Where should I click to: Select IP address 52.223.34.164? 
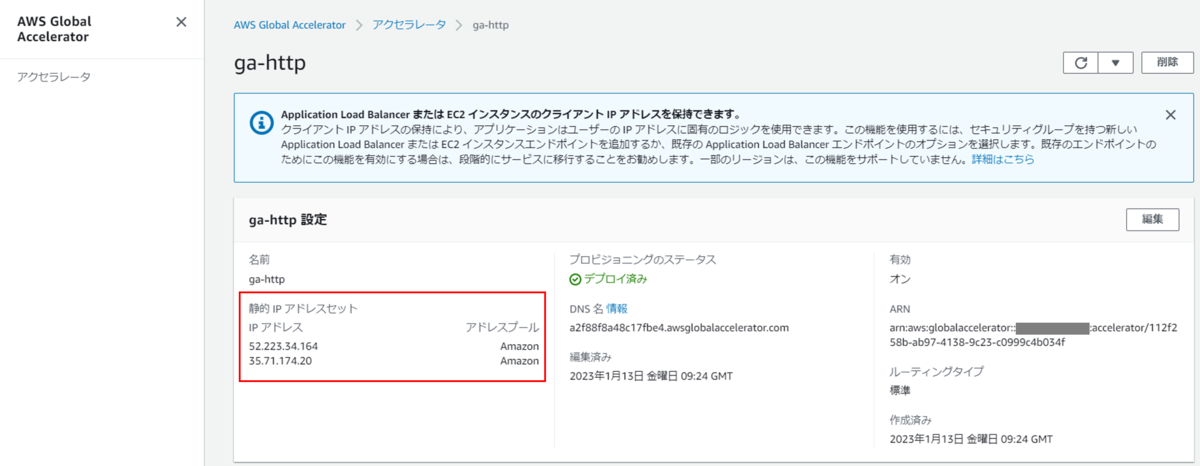click(283, 346)
